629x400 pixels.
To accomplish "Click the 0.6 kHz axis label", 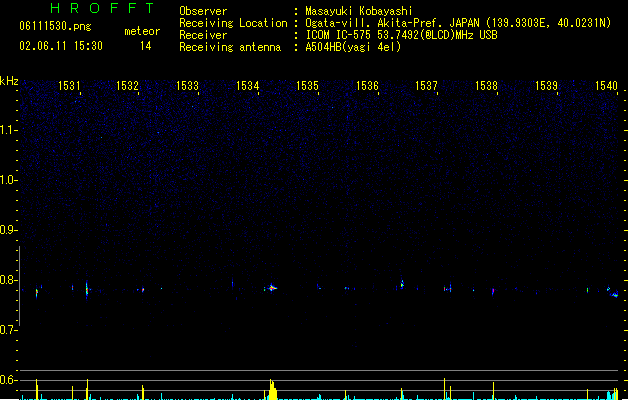I will pos(8,380).
